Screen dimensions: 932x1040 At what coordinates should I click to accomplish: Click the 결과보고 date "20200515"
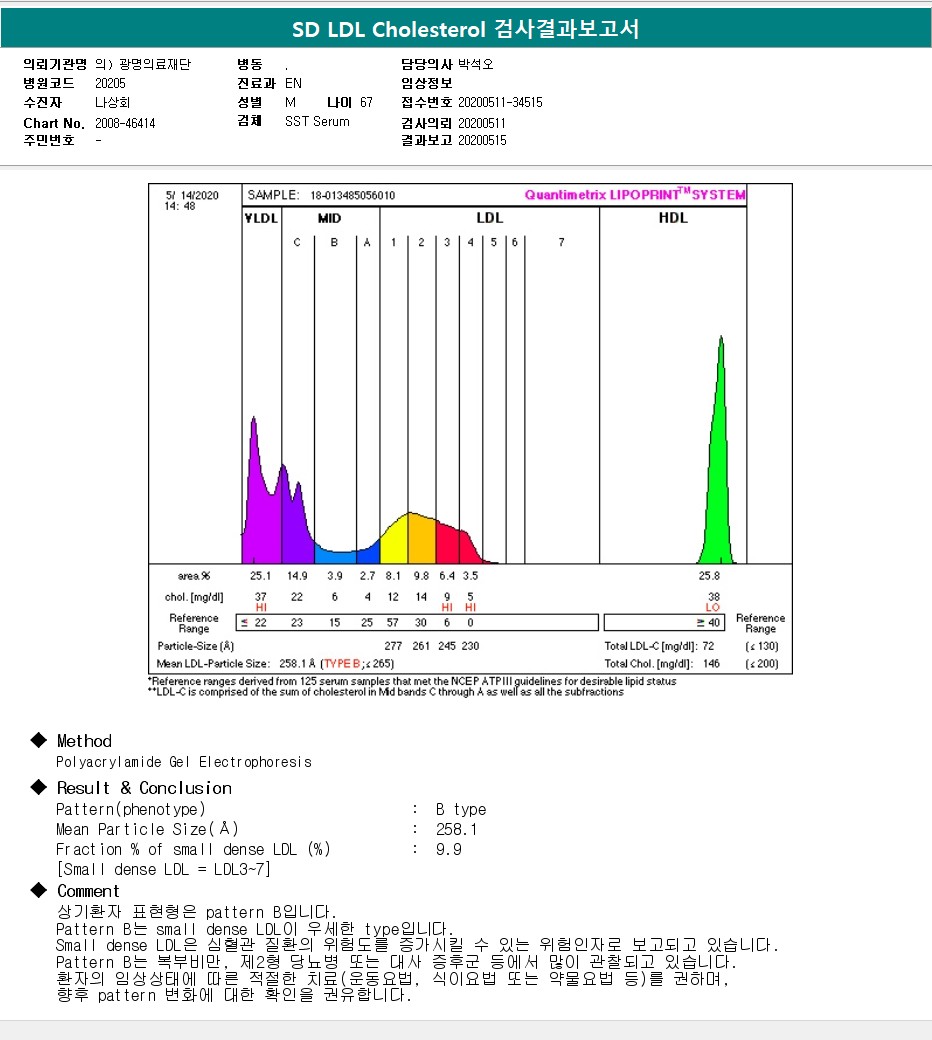[482, 141]
